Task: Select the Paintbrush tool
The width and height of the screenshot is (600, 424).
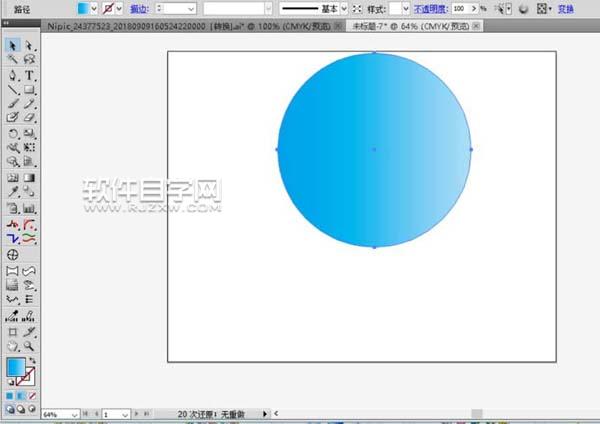Action: click(13, 104)
